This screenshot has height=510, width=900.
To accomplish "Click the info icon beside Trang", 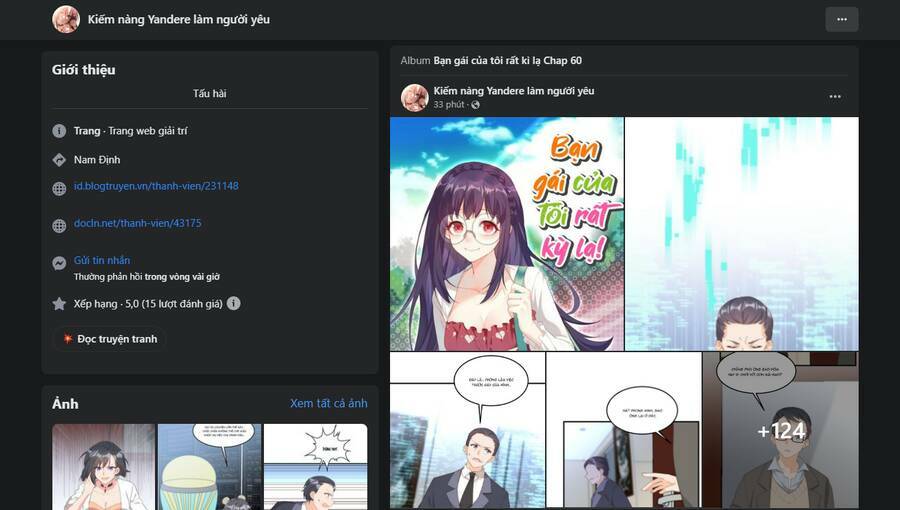I will coord(59,131).
